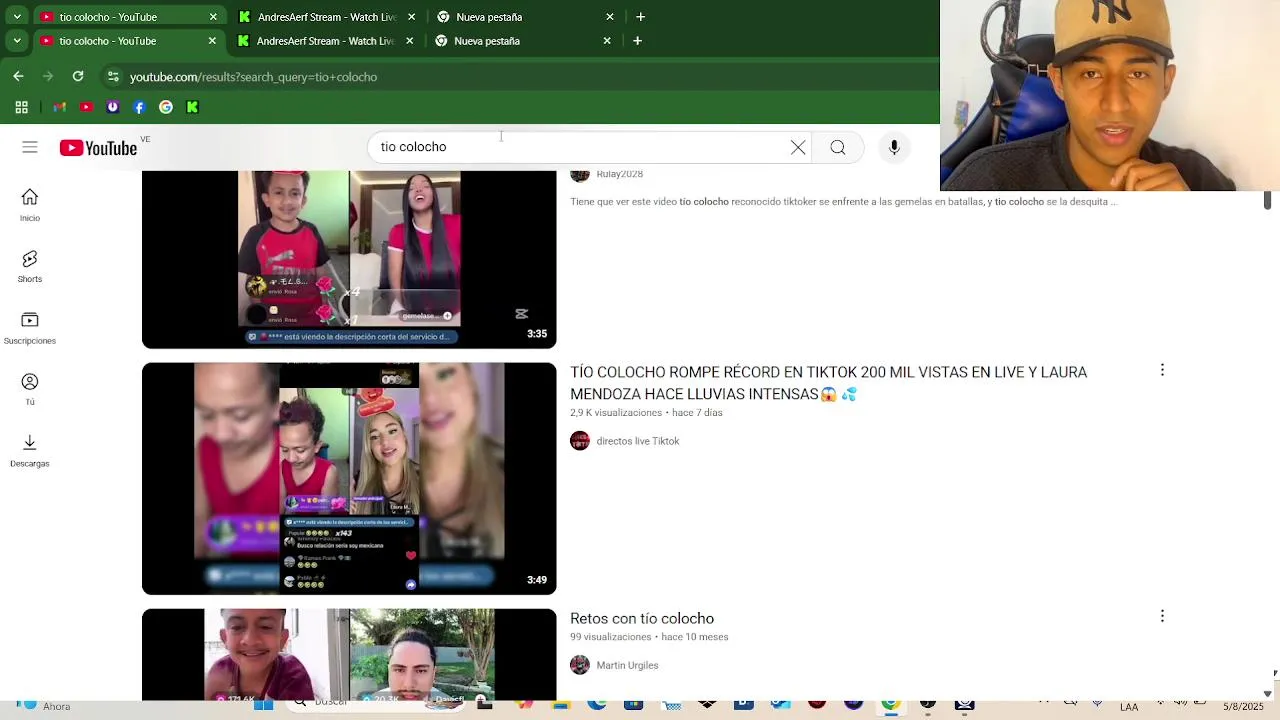The image size is (1280, 720).
Task: Open the YouTube hamburger guide menu
Action: (30, 147)
